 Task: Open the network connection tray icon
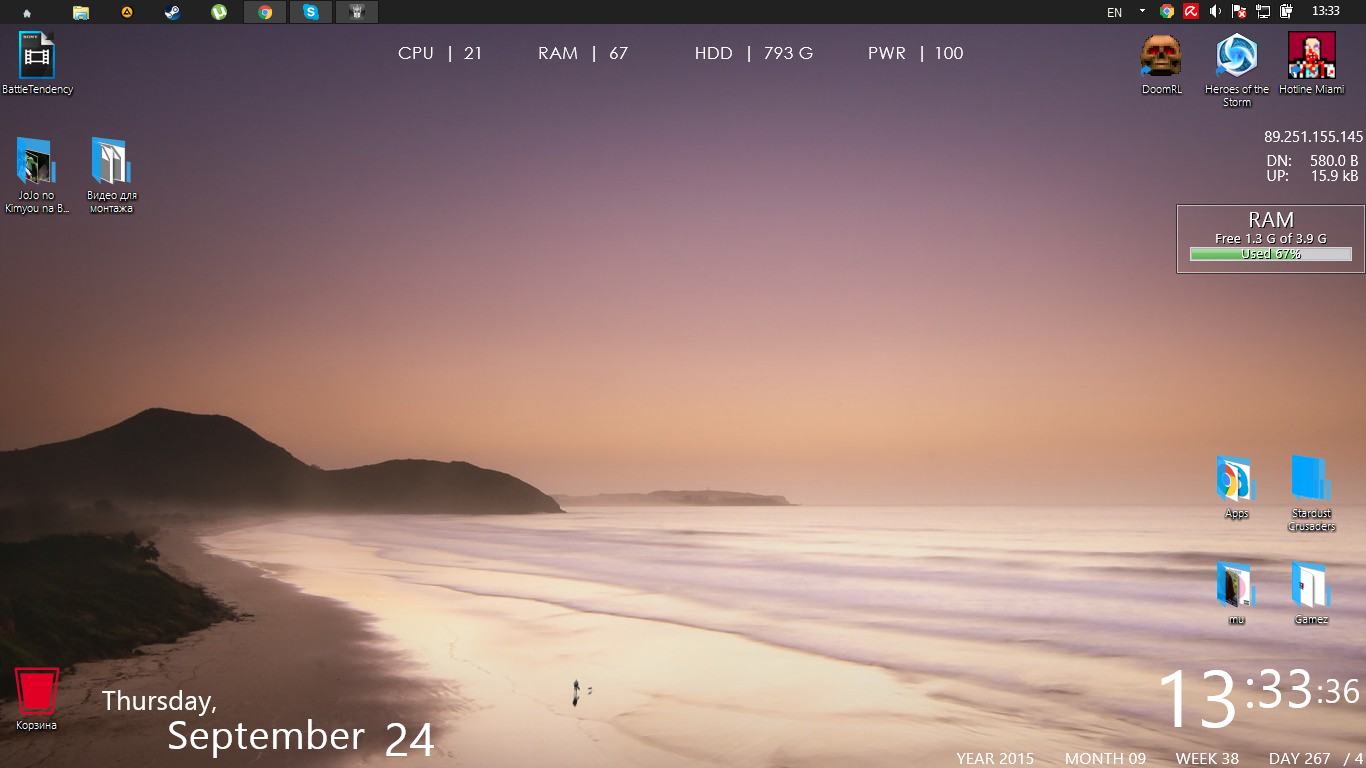tap(1263, 12)
